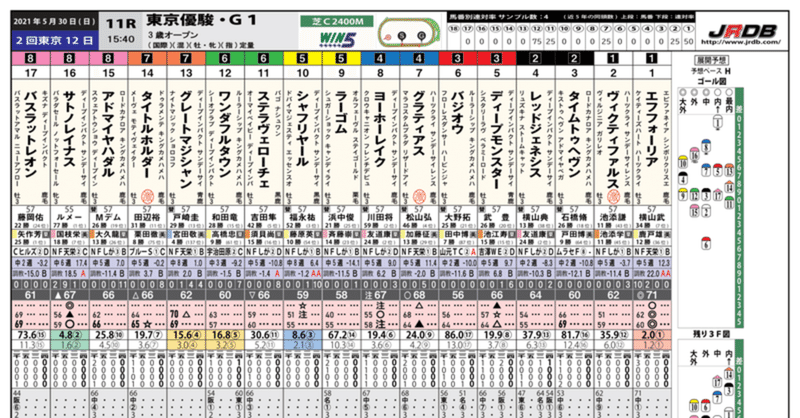The image size is (800, 418).
Task: Click the oval racecourse diagram icon
Action: click(x=409, y=32)
